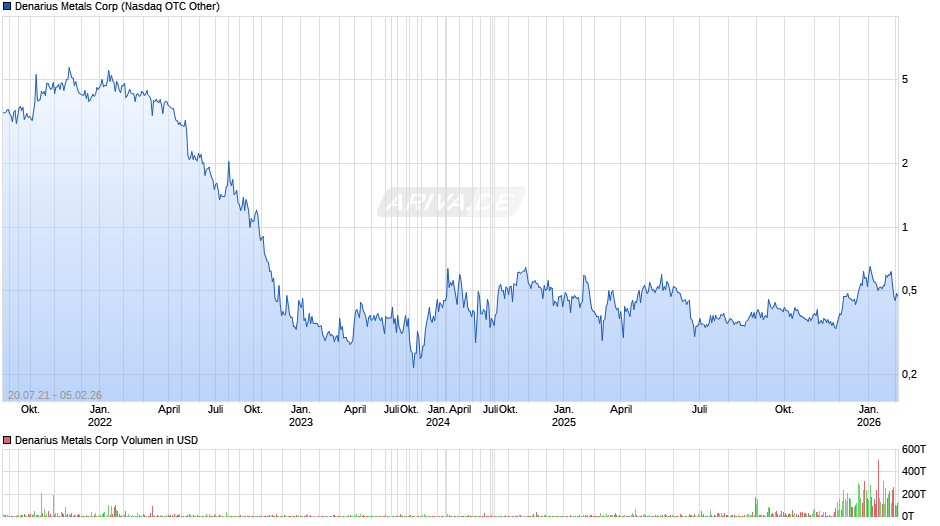940x526 pixels.
Task: Click the volume axis label '600T'
Action: [x=914, y=449]
